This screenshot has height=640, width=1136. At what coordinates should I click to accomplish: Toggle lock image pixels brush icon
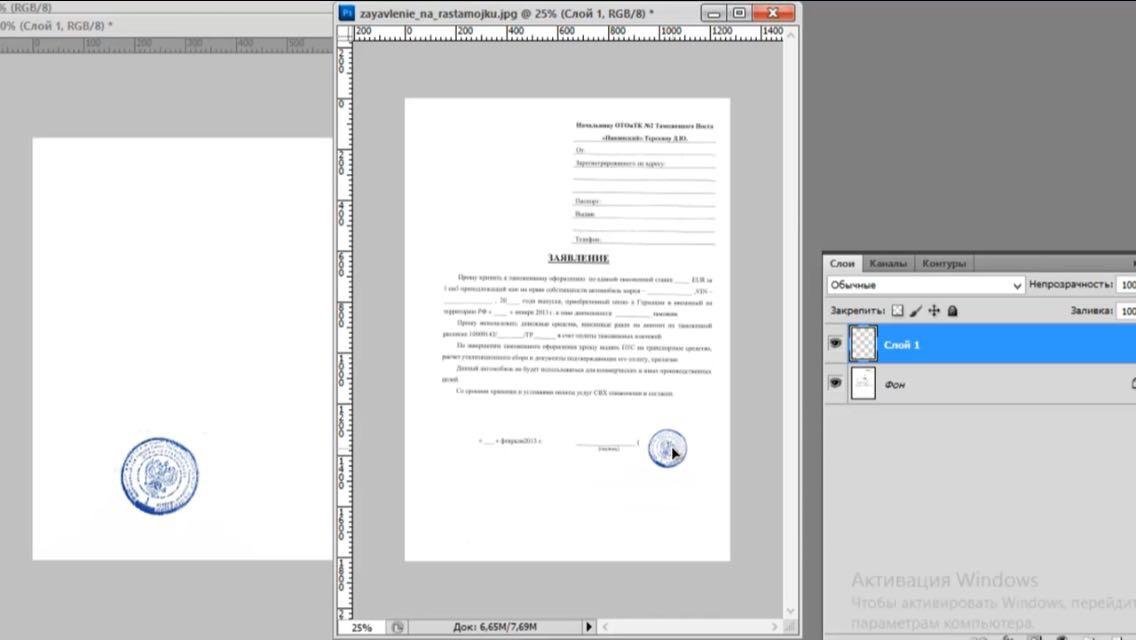coord(916,310)
